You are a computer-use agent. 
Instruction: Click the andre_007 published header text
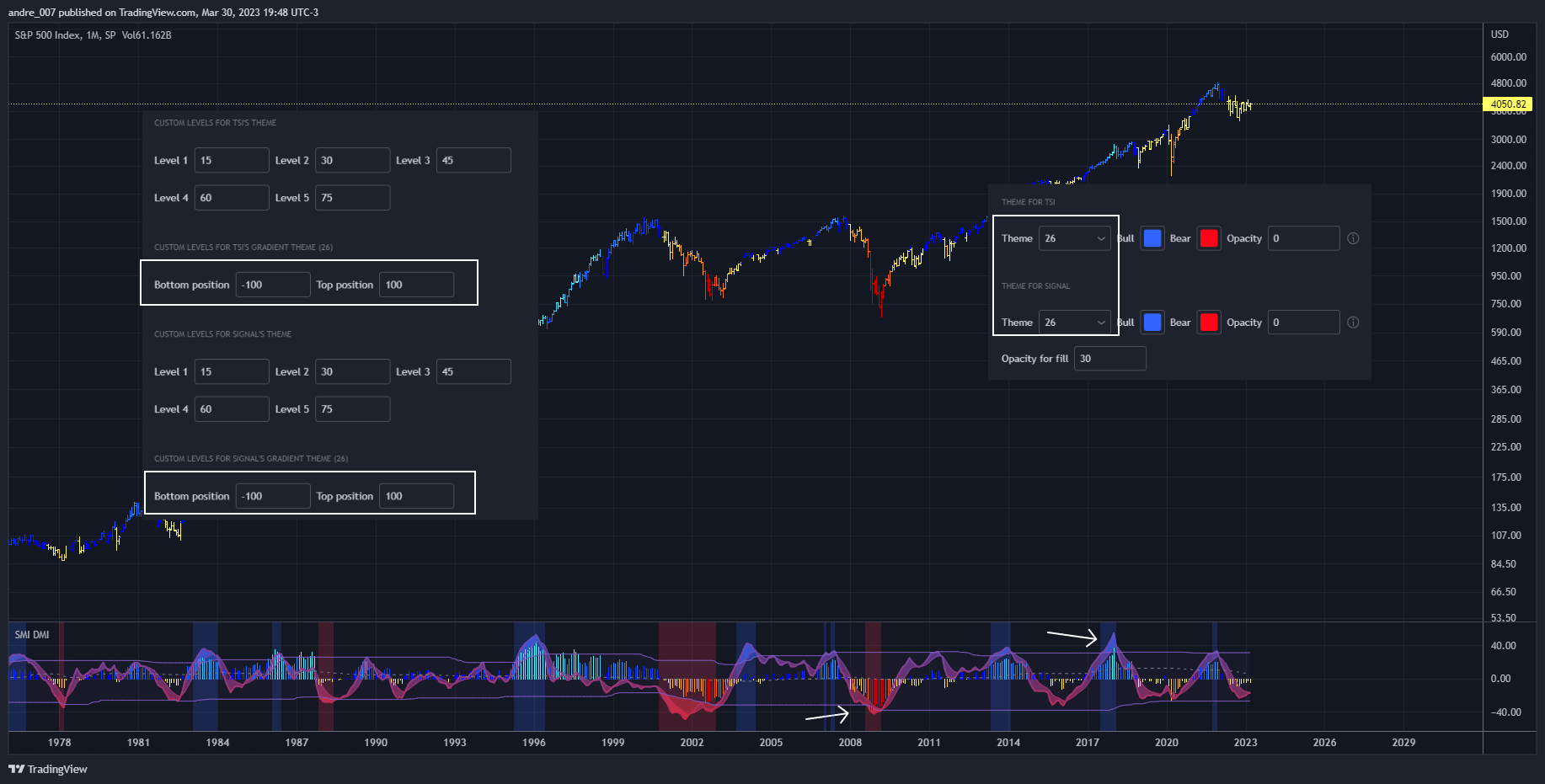[x=163, y=13]
